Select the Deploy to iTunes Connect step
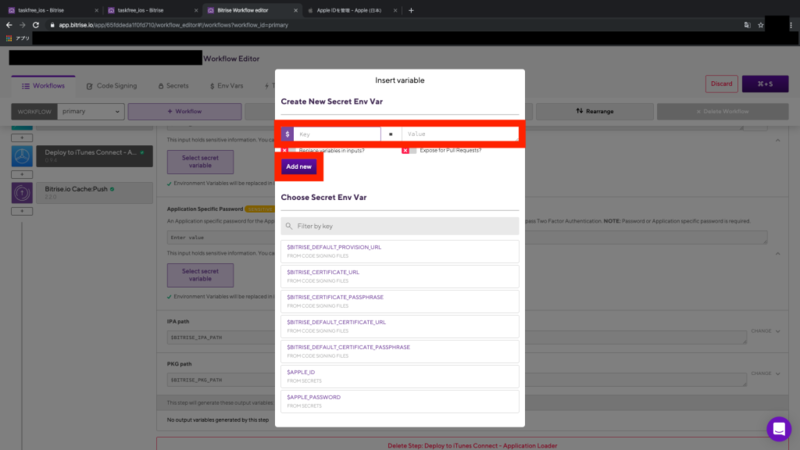 (x=94, y=156)
